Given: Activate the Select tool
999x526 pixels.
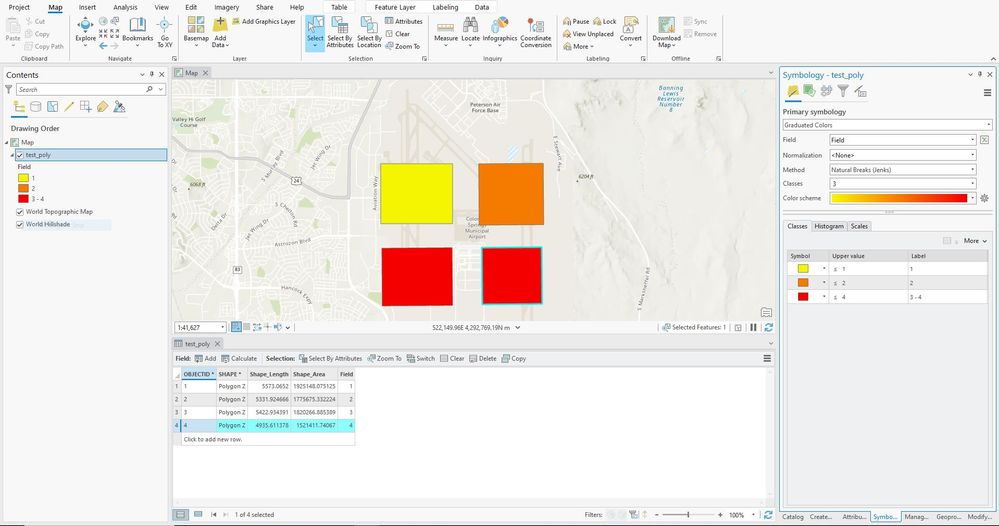Looking at the screenshot, I should pyautogui.click(x=315, y=33).
